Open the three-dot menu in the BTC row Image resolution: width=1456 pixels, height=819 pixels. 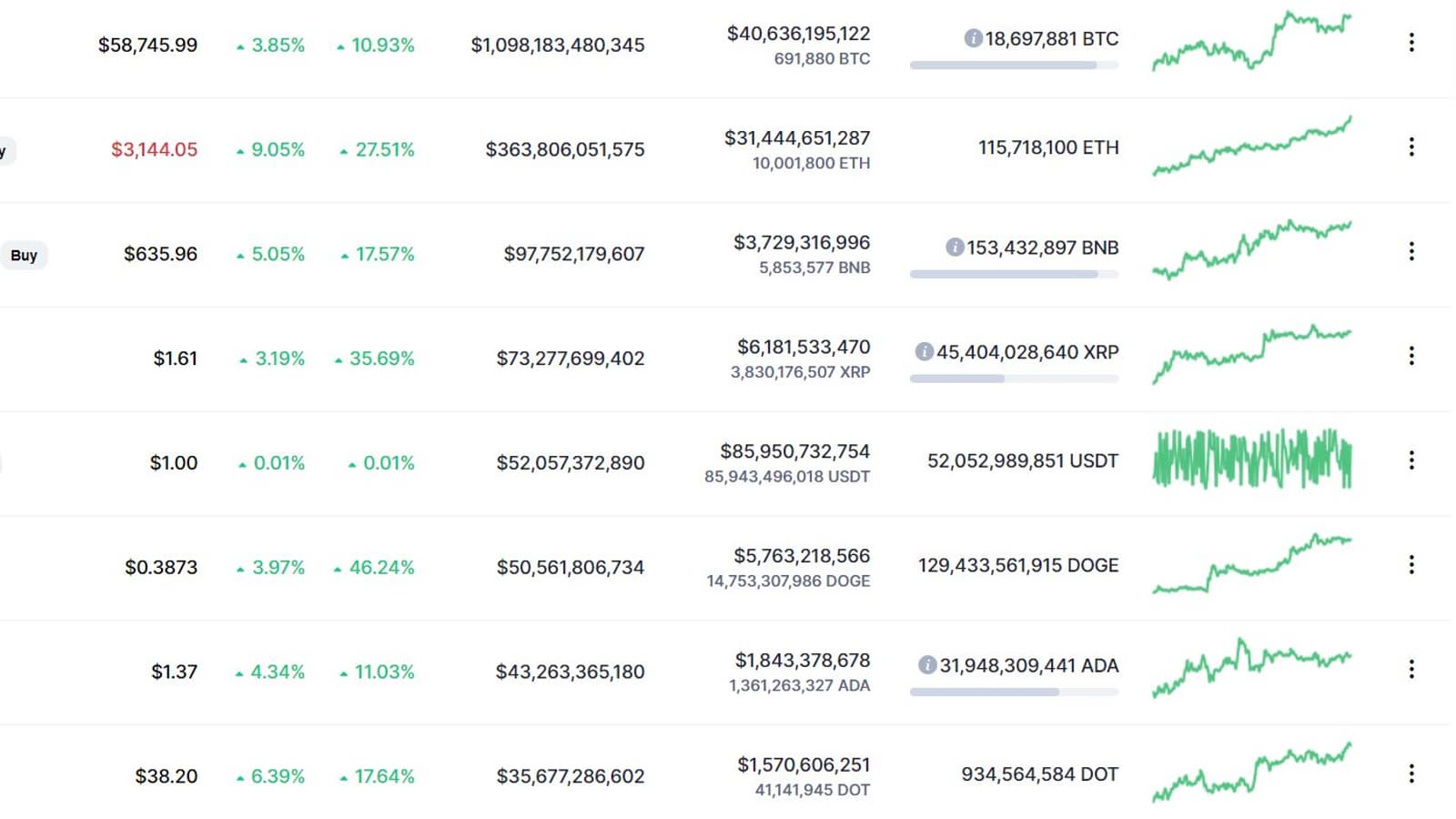[x=1411, y=43]
